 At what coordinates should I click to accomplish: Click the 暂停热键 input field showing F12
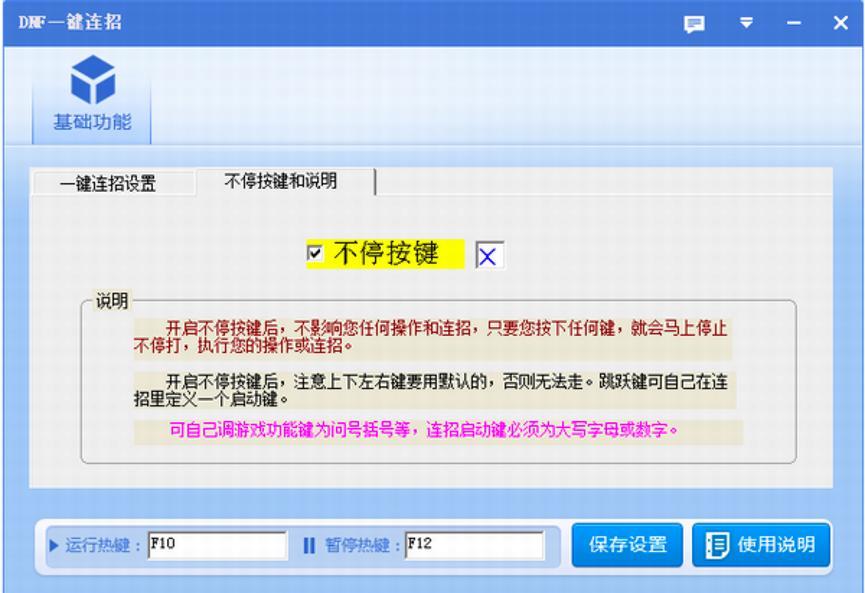474,545
